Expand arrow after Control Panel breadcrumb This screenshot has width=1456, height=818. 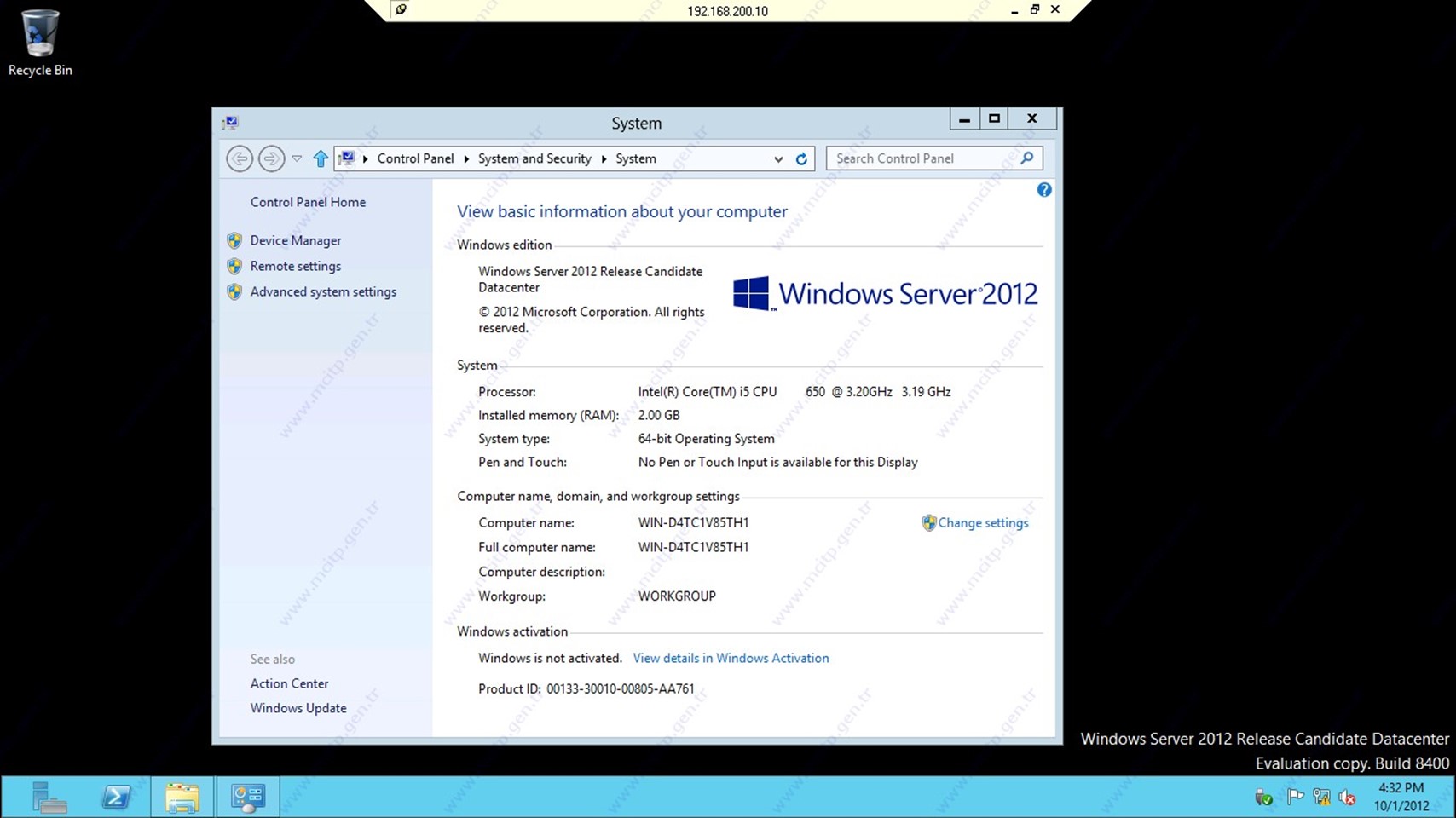click(x=466, y=158)
